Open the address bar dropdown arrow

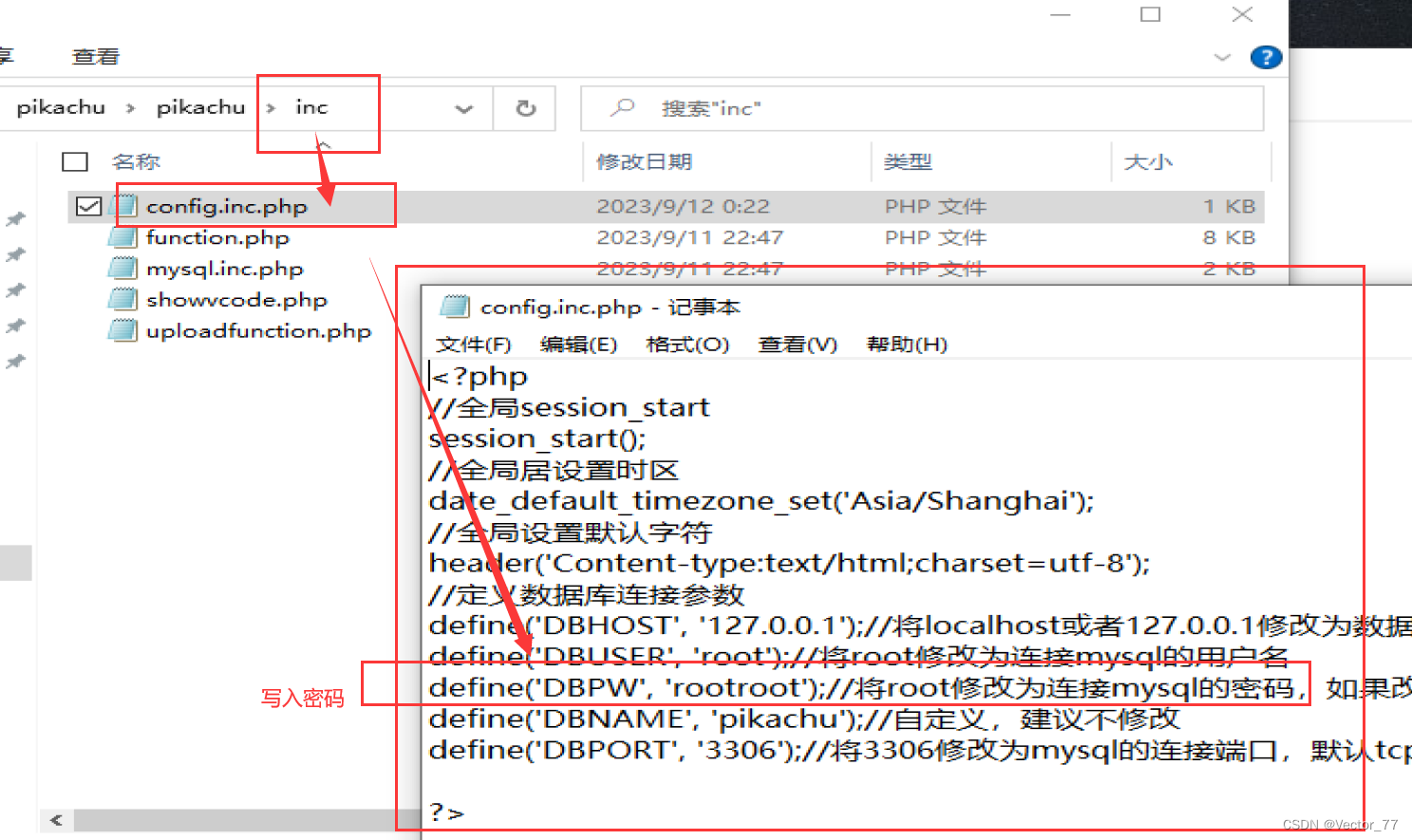(x=463, y=107)
